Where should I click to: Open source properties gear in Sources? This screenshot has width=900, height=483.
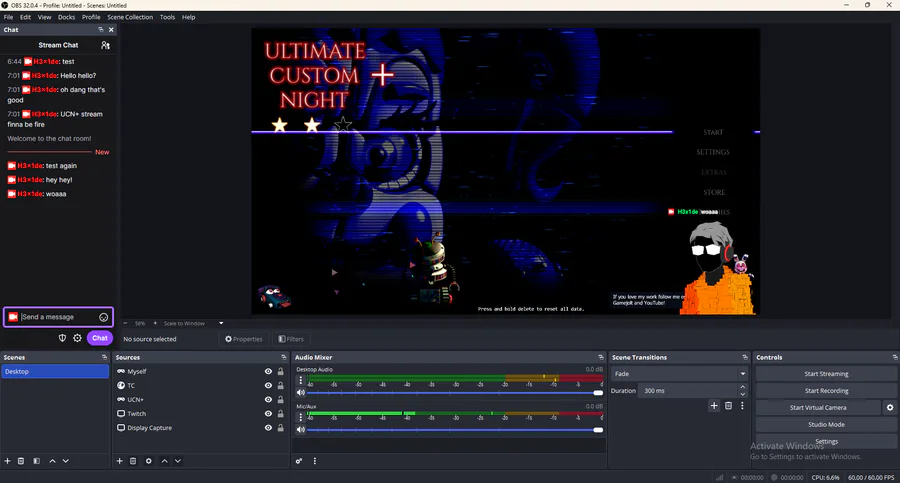tap(149, 461)
